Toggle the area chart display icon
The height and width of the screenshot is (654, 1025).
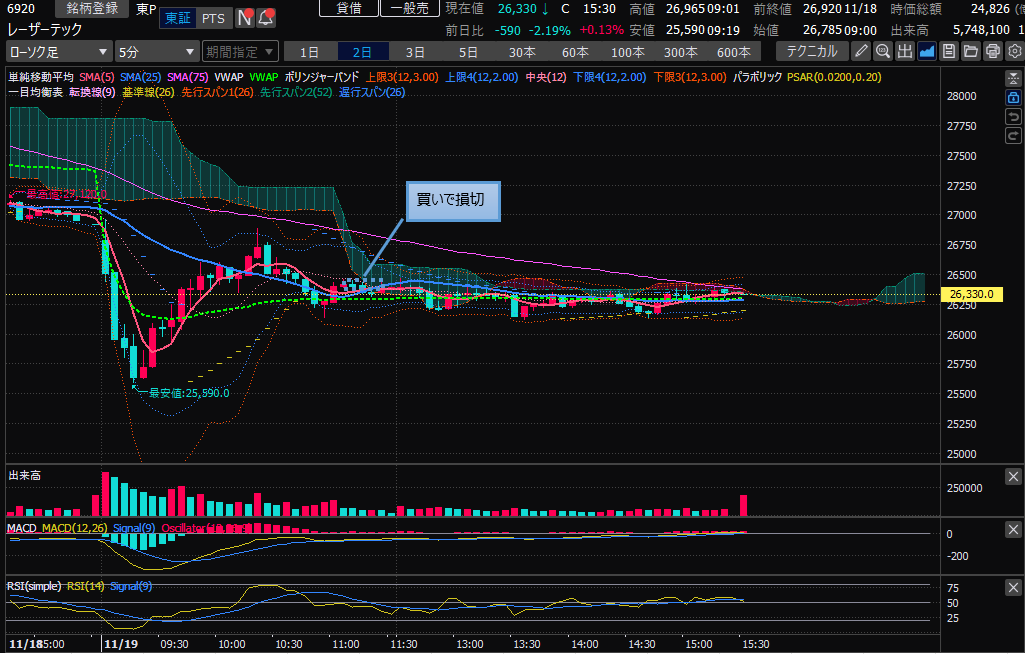[x=927, y=51]
